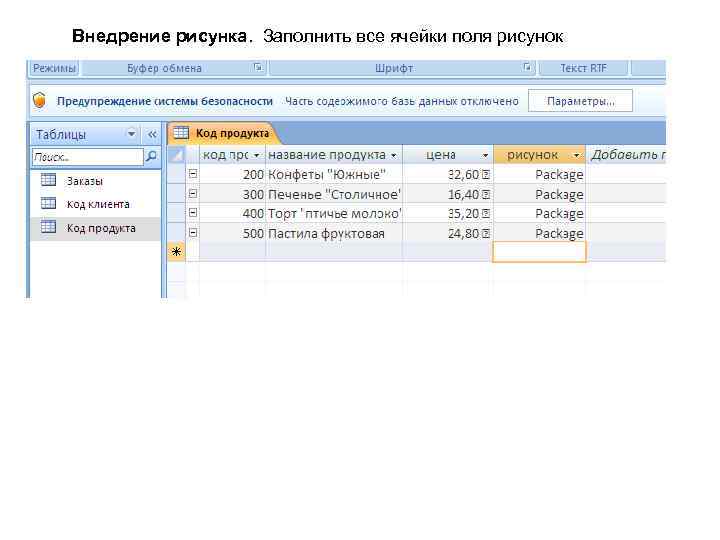Open название продукта column filter dropdown
This screenshot has height=540, width=720.
coord(394,156)
